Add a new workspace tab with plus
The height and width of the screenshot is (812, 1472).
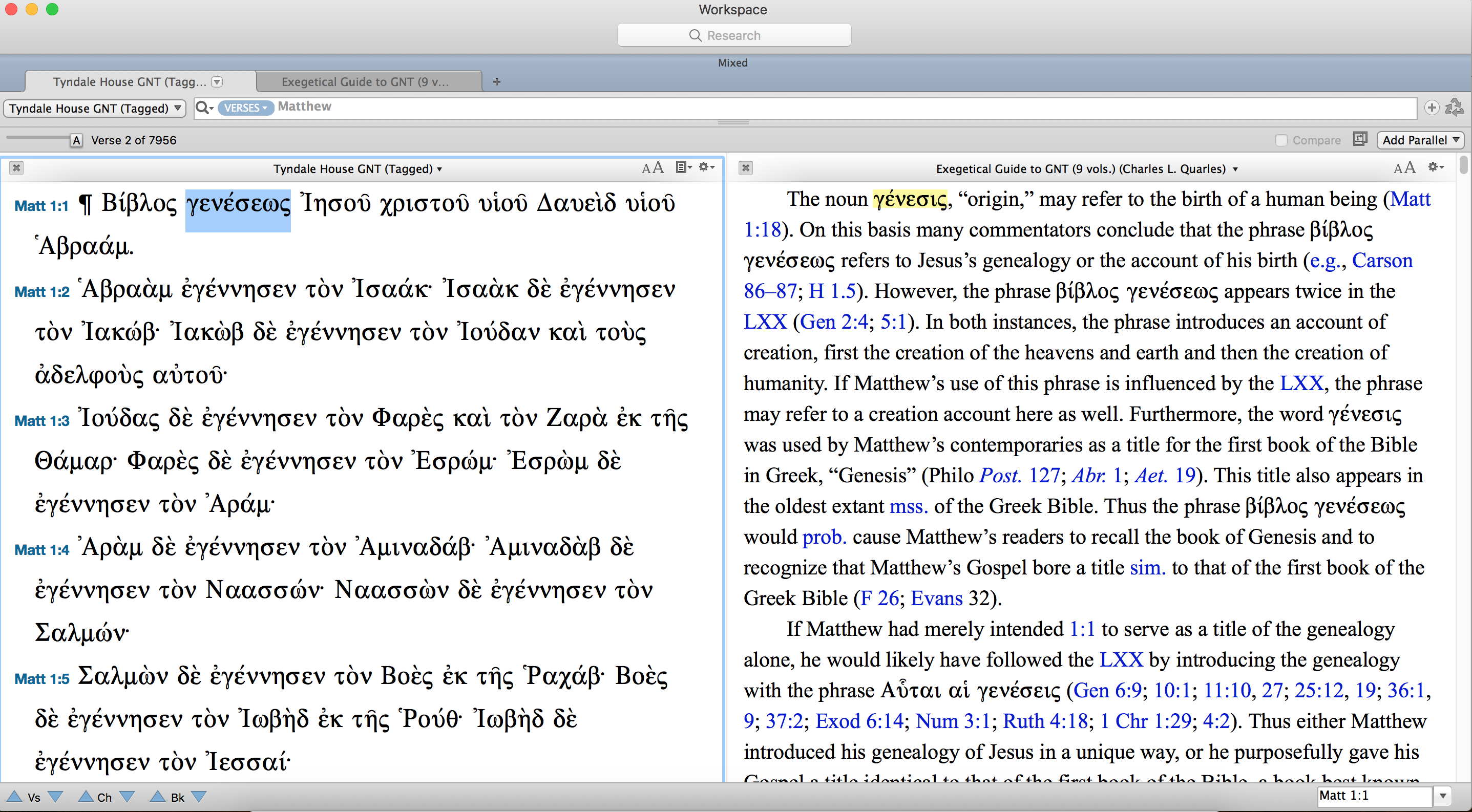[x=497, y=81]
